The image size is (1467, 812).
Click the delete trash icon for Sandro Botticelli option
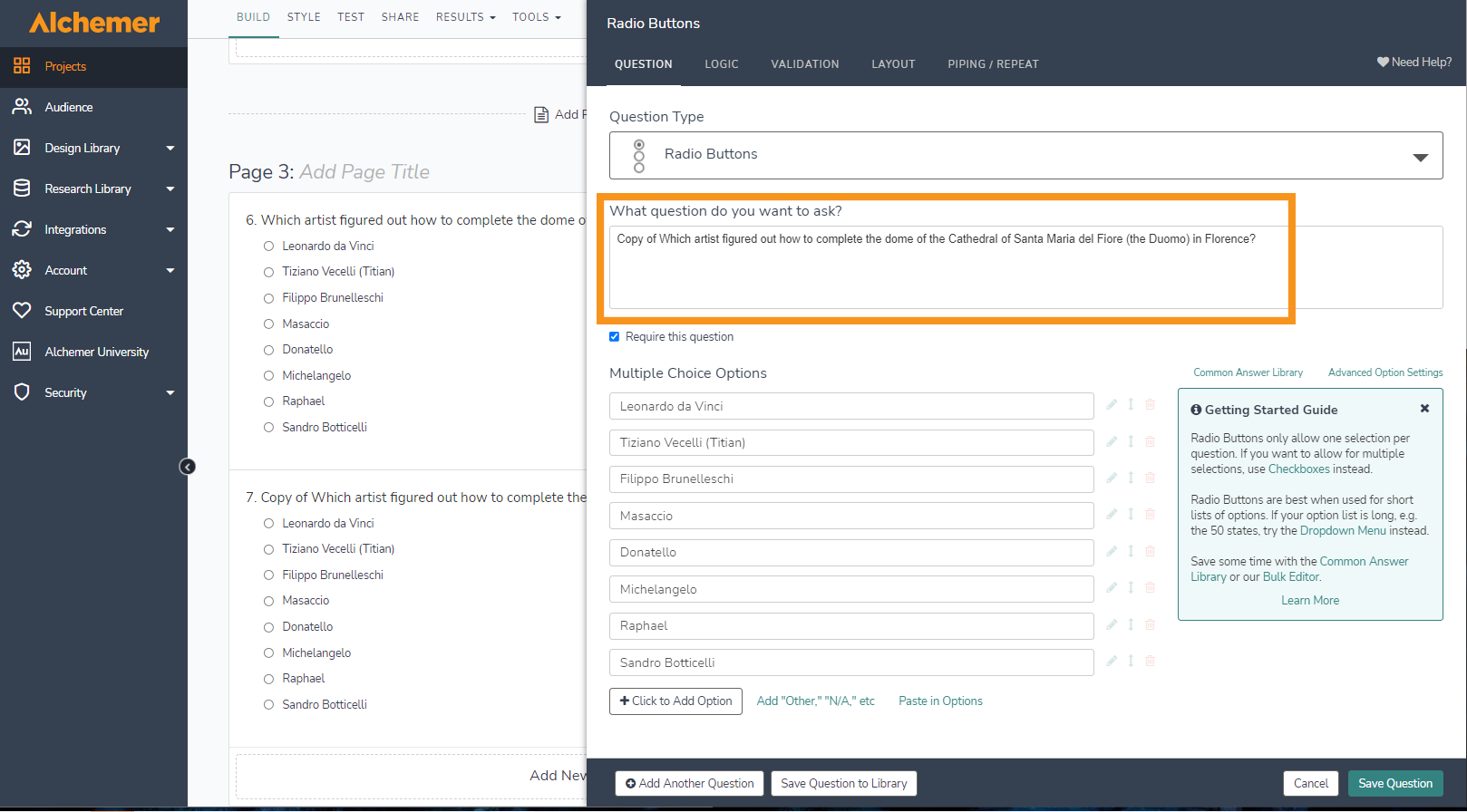1150,662
